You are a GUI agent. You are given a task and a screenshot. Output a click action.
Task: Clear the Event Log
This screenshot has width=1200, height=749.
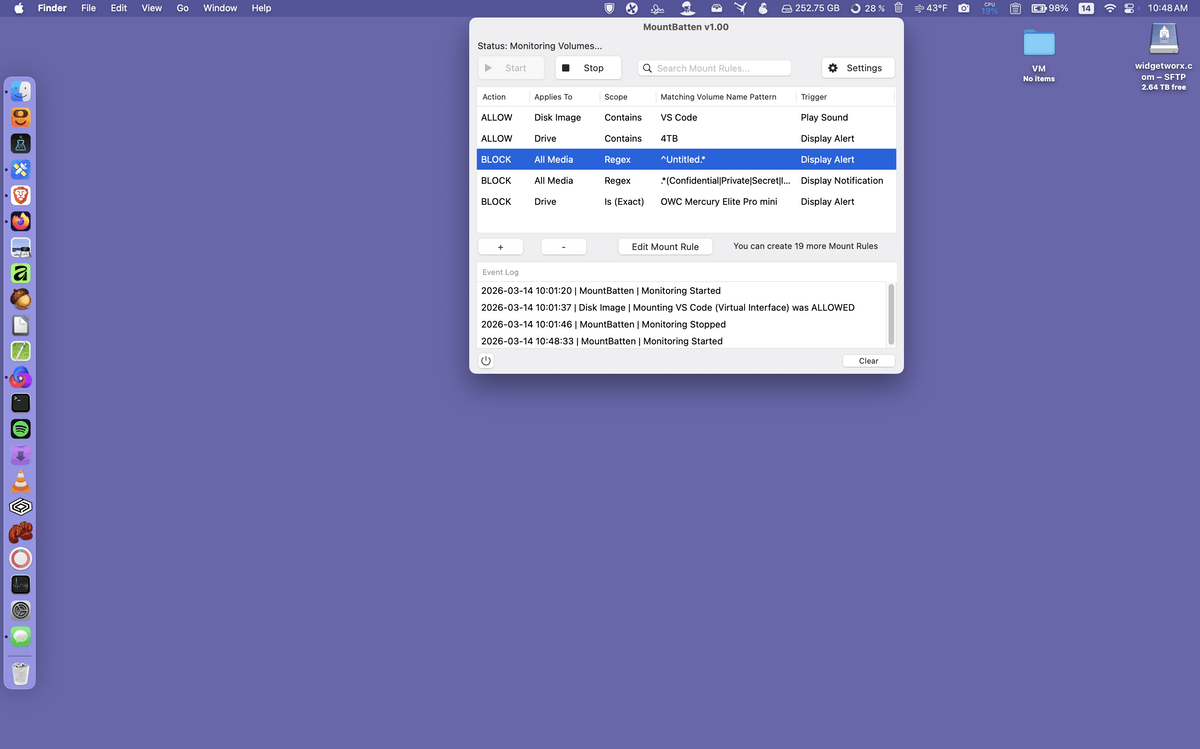tap(868, 361)
